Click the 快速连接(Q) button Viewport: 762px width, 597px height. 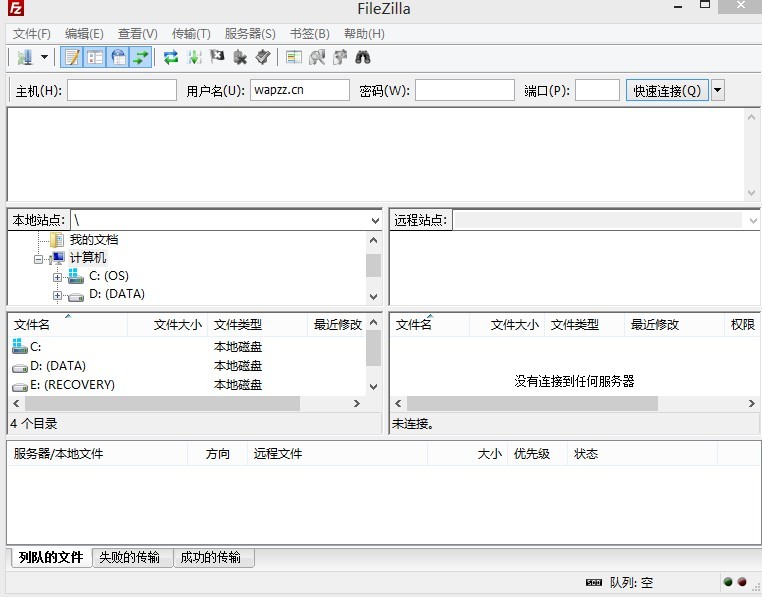pos(667,91)
